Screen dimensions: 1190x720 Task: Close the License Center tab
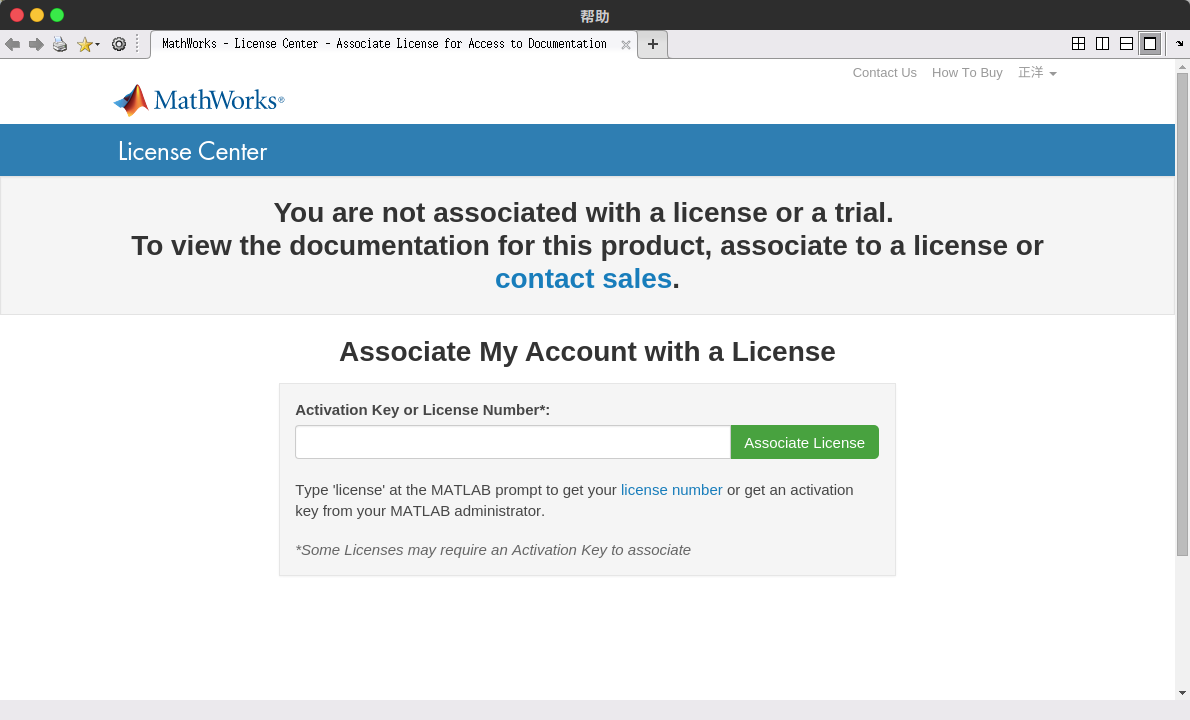click(626, 45)
